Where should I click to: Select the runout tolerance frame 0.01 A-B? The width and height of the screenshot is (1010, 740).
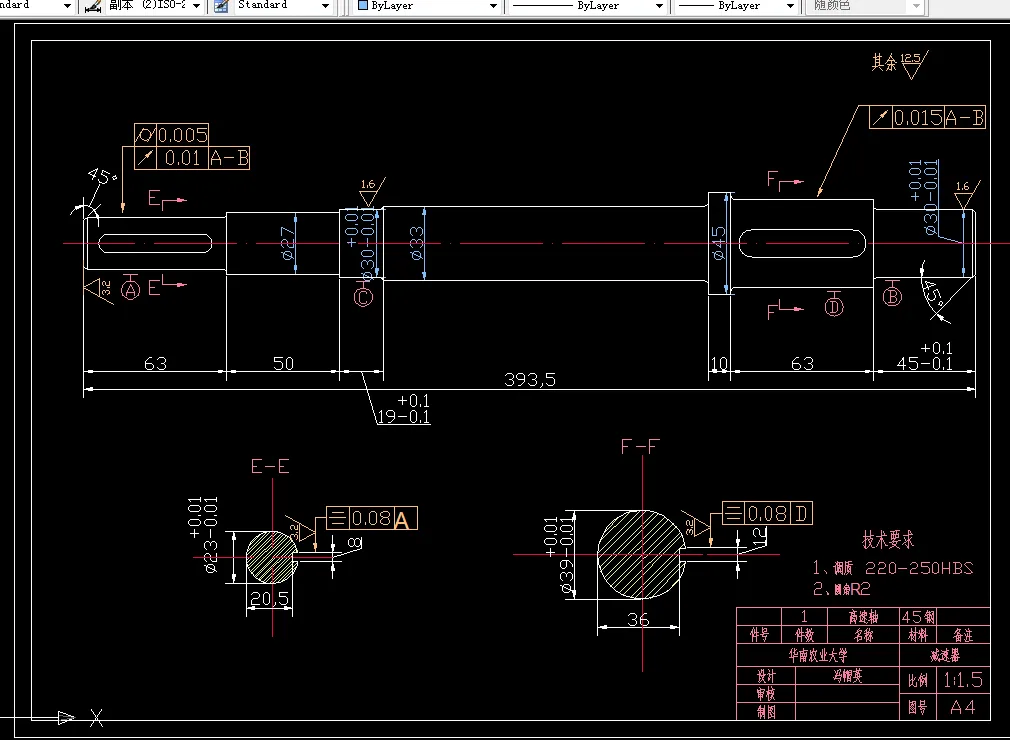192,158
